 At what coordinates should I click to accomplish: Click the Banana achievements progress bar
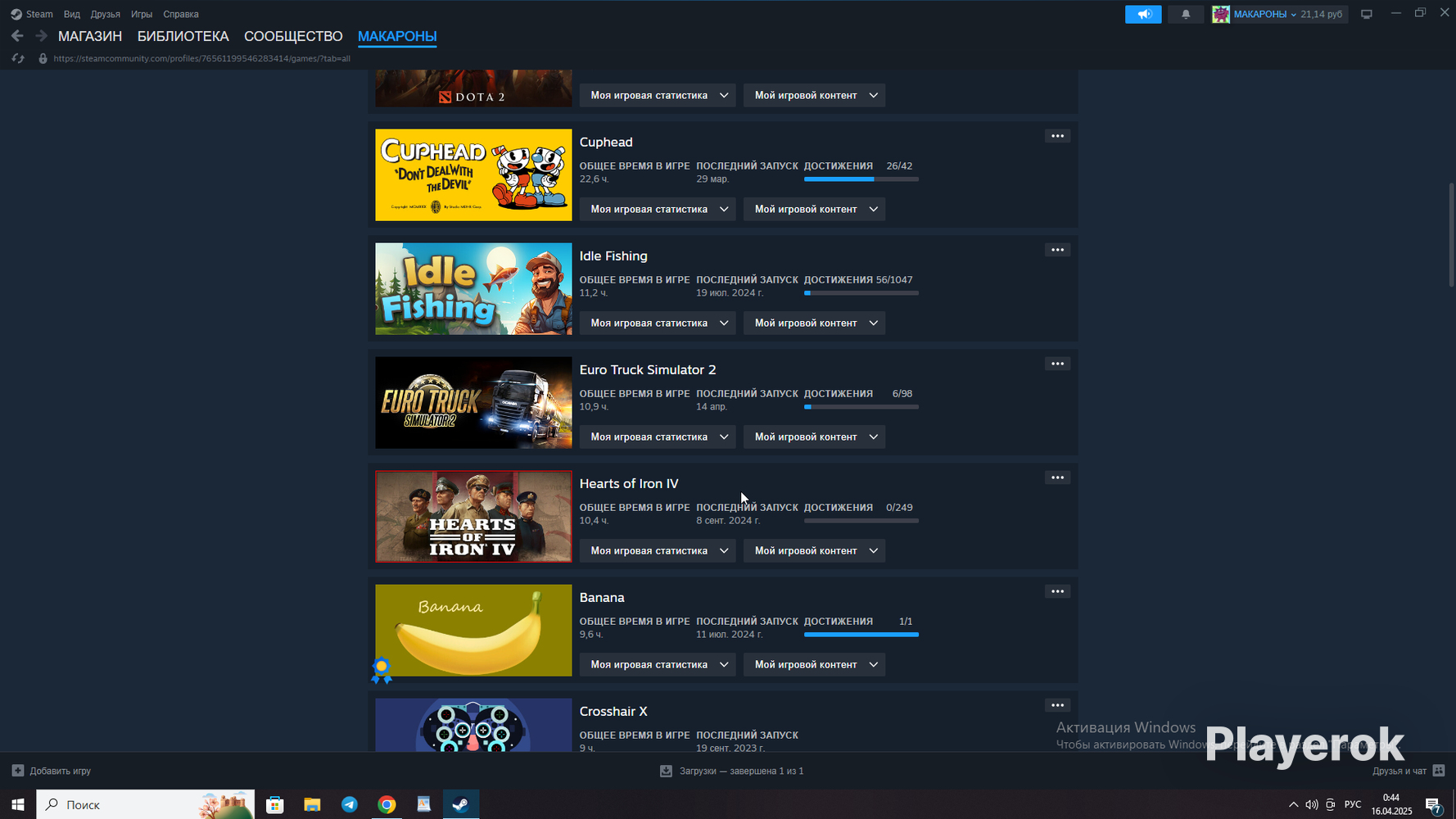pos(861,634)
